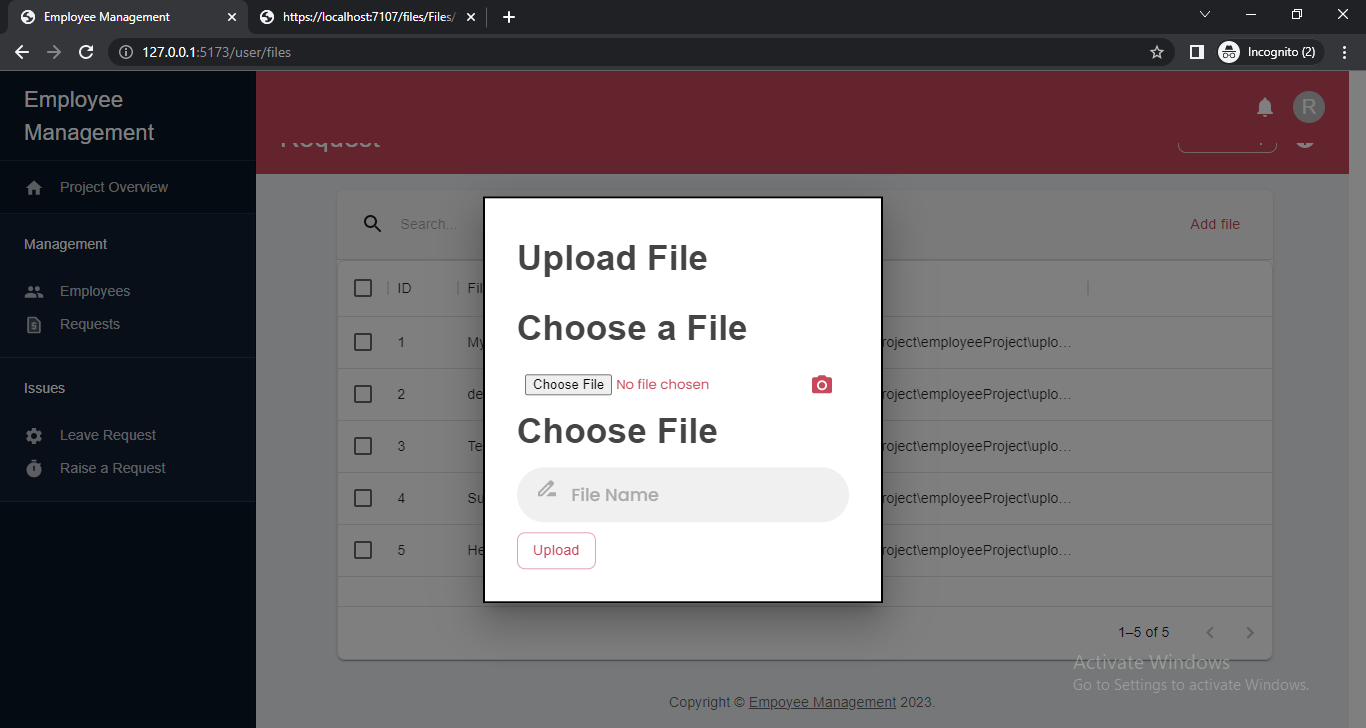Click the camera upload icon in the dialog

click(x=821, y=384)
